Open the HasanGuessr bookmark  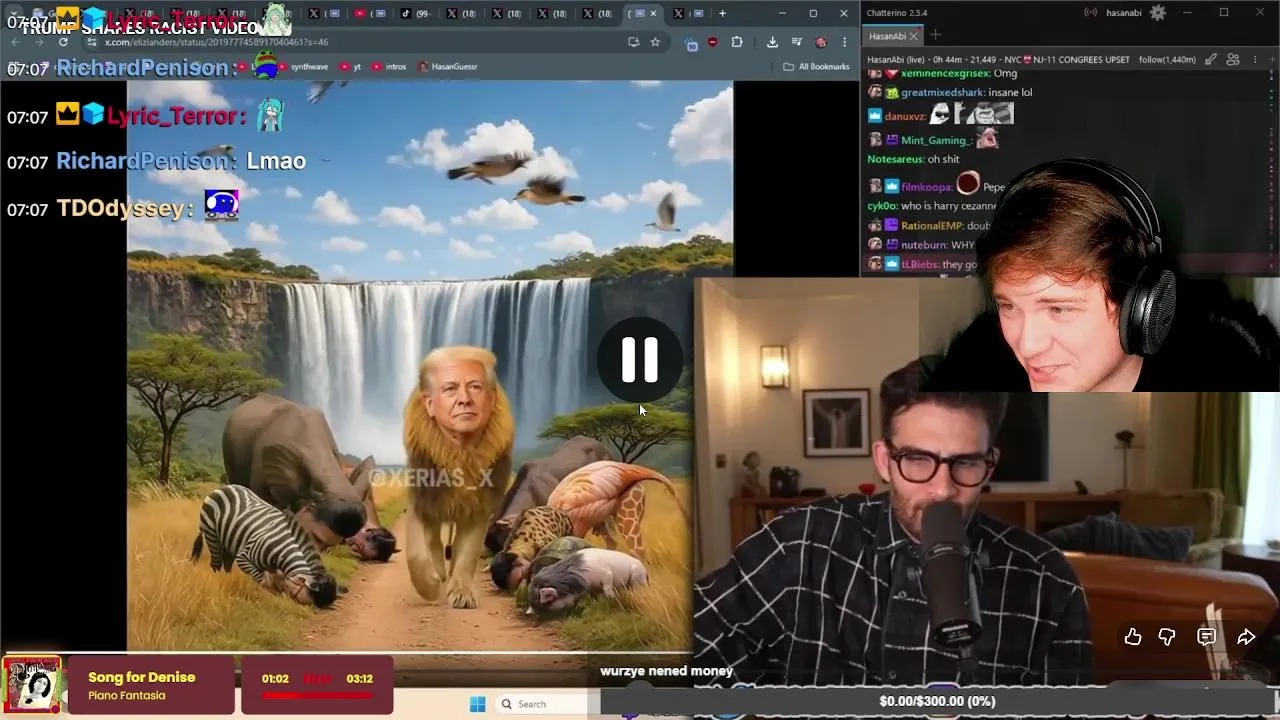448,66
